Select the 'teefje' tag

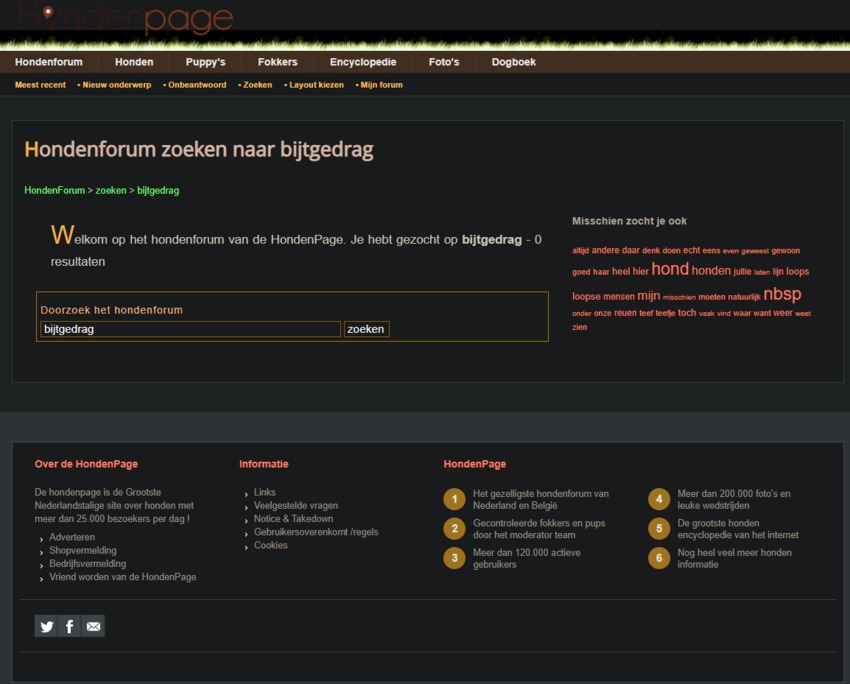pos(665,313)
